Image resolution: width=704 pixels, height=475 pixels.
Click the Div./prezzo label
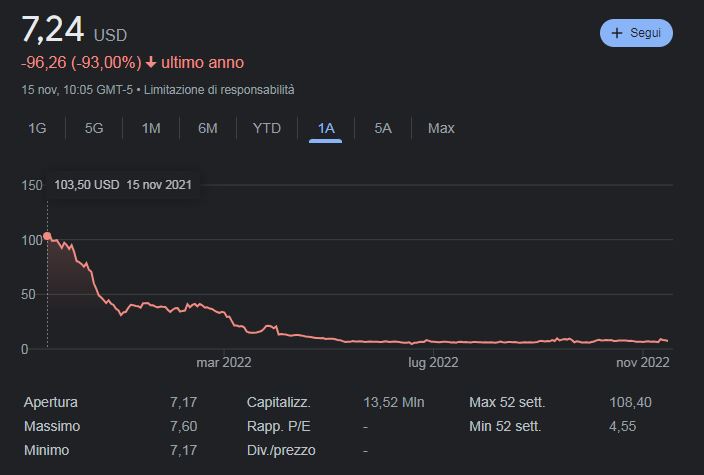(x=281, y=450)
